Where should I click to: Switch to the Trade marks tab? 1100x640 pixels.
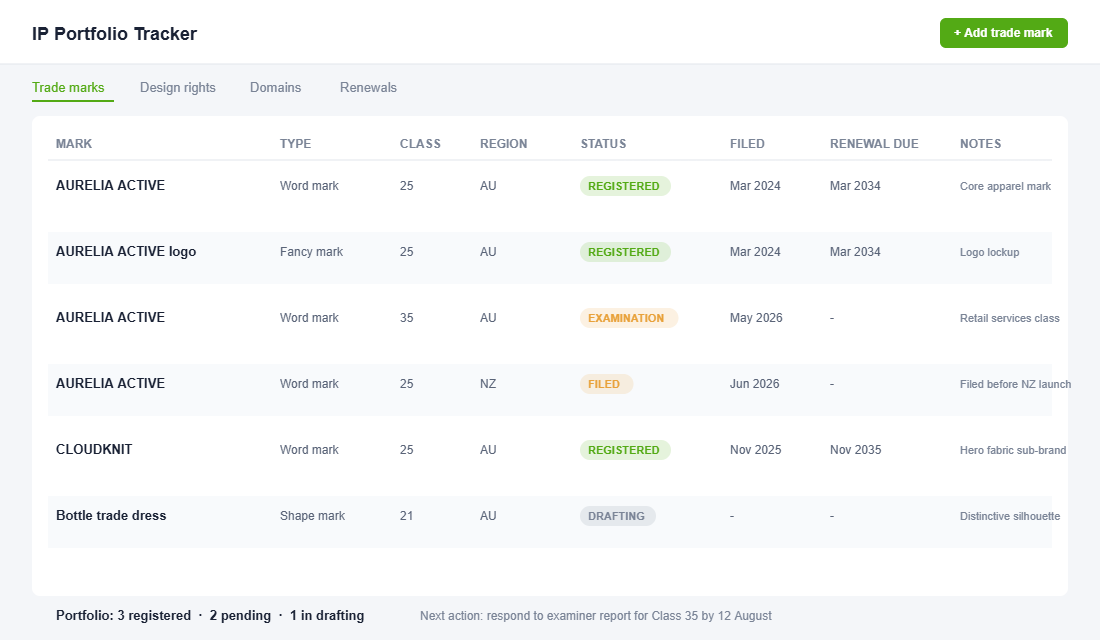coord(68,88)
